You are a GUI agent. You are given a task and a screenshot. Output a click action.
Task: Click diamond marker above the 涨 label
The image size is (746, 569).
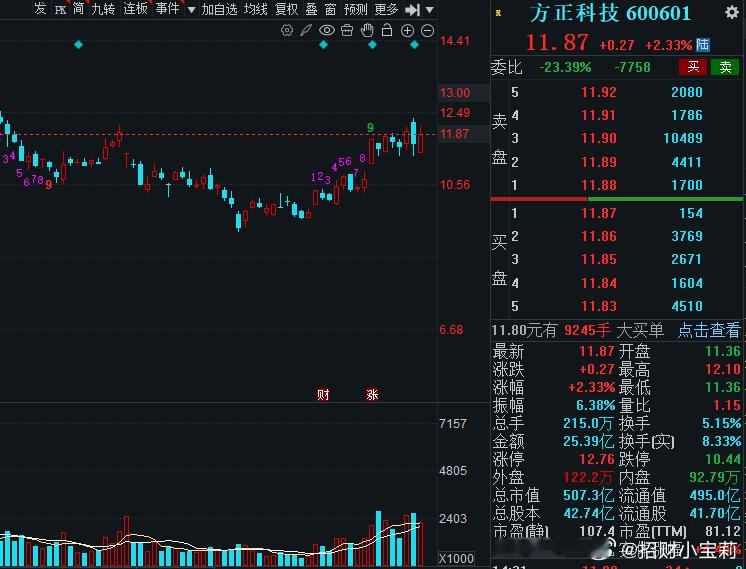[373, 45]
